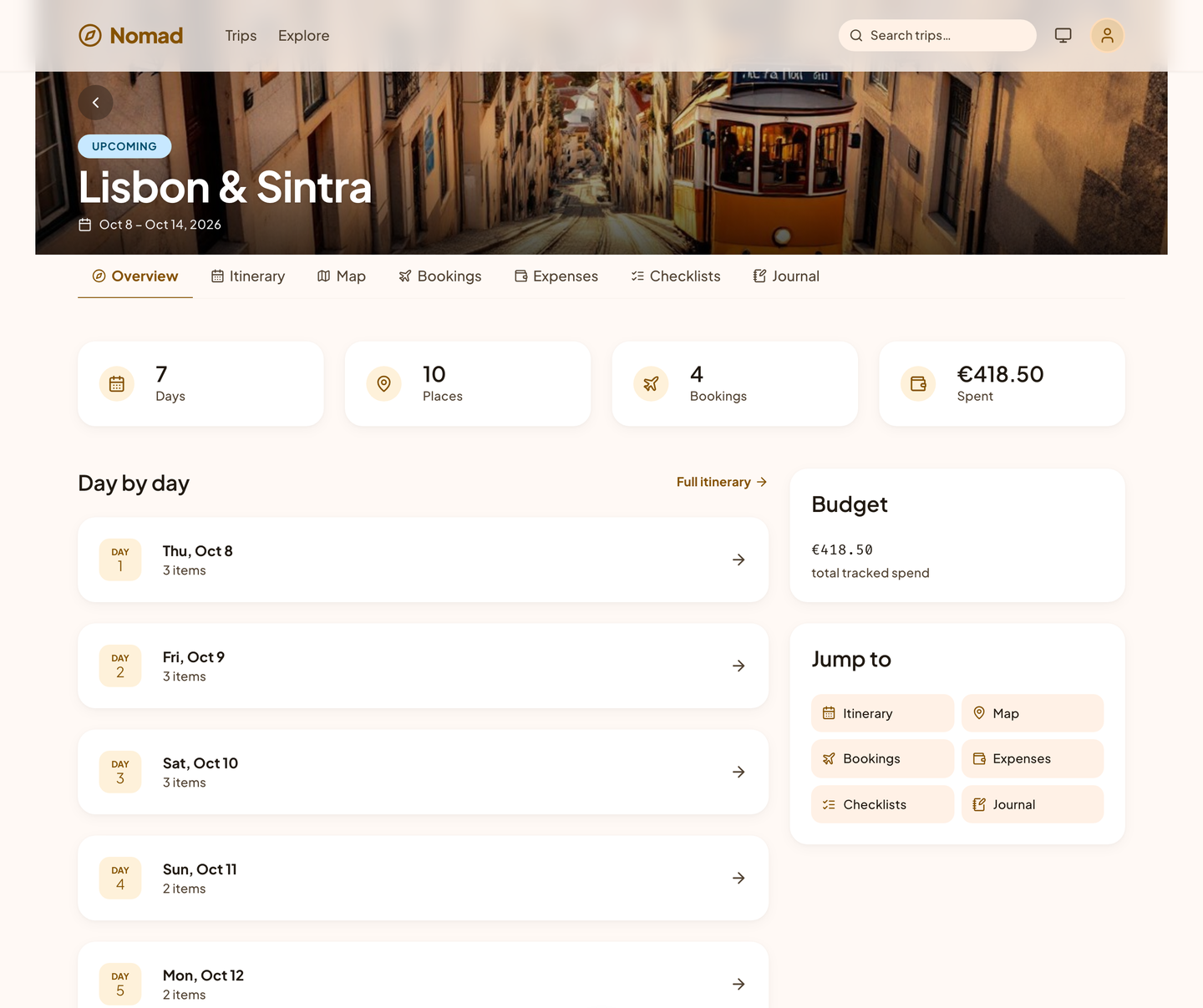1203x1008 pixels.
Task: Click the calendar icon on the Days card
Action: point(117,384)
